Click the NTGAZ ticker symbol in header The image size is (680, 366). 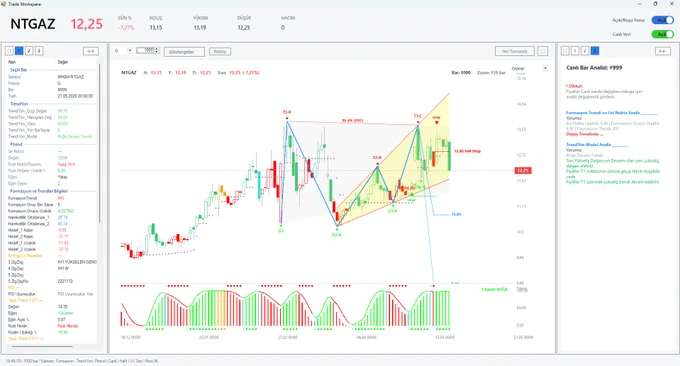coord(33,24)
